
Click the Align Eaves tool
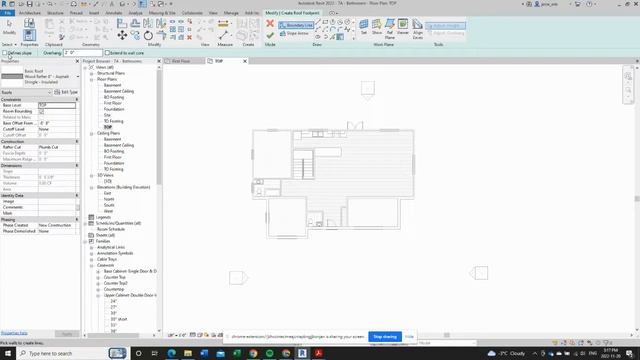tap(417, 29)
